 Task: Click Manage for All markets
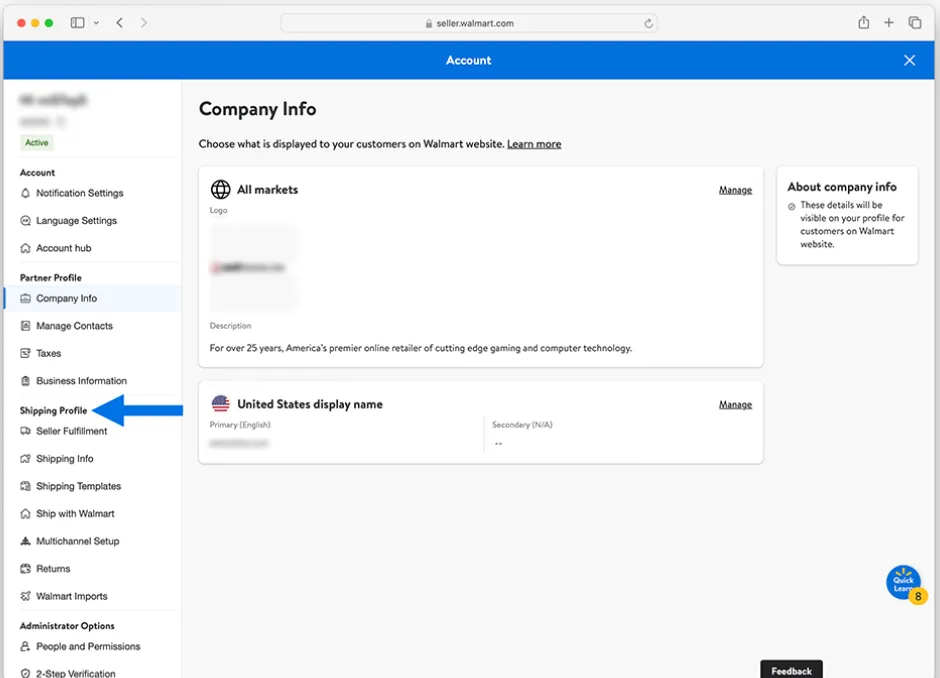[x=735, y=190]
